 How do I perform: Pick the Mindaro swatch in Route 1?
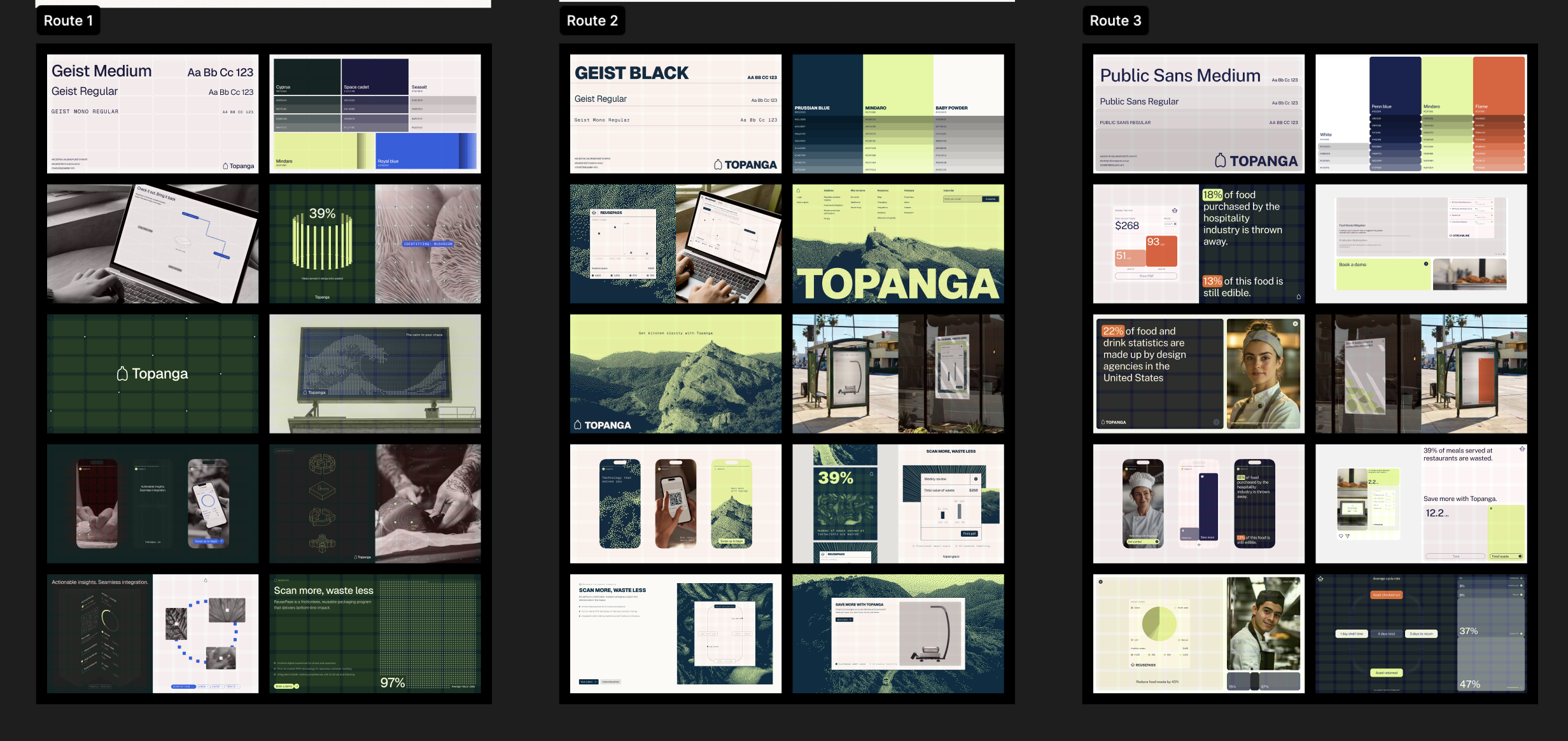(324, 151)
